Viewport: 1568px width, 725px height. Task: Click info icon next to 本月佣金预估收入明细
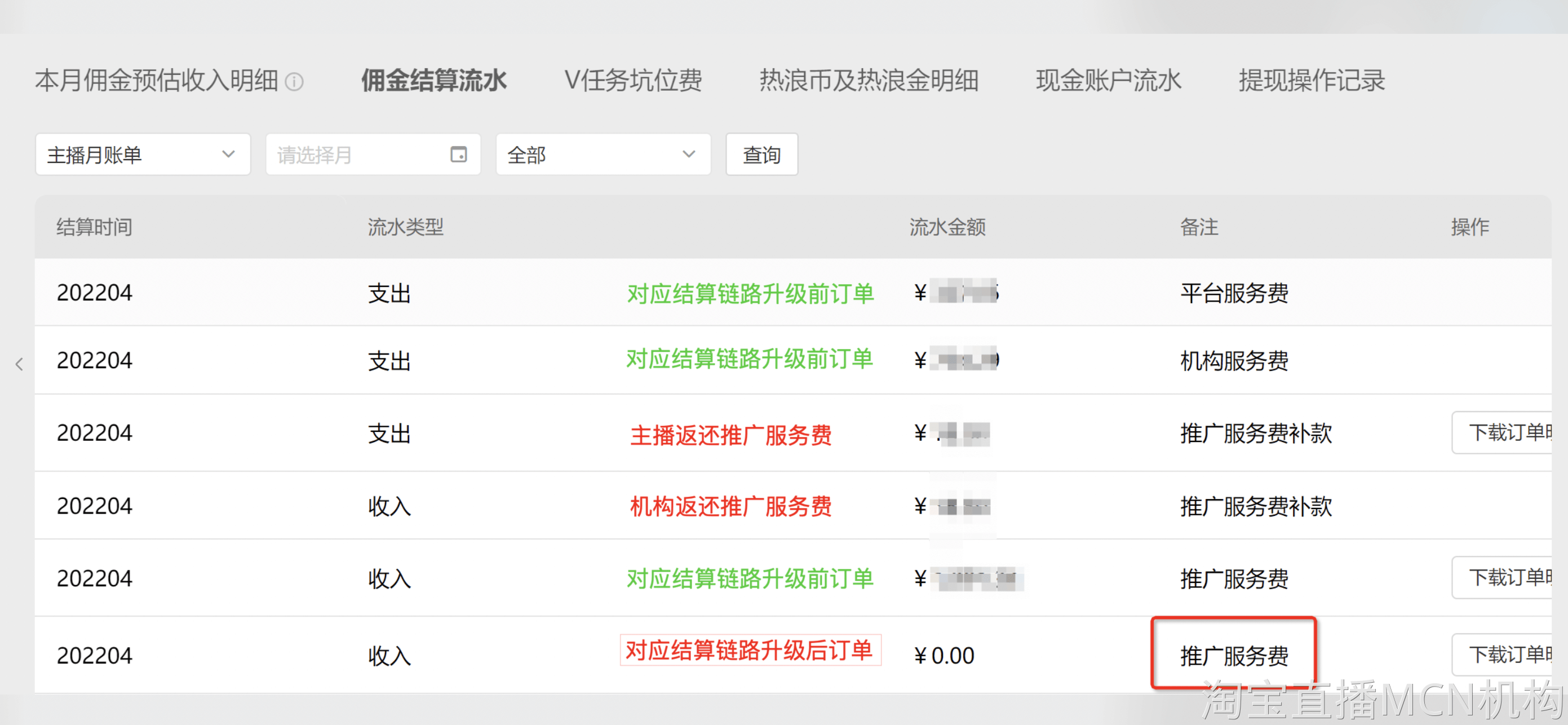(x=295, y=82)
